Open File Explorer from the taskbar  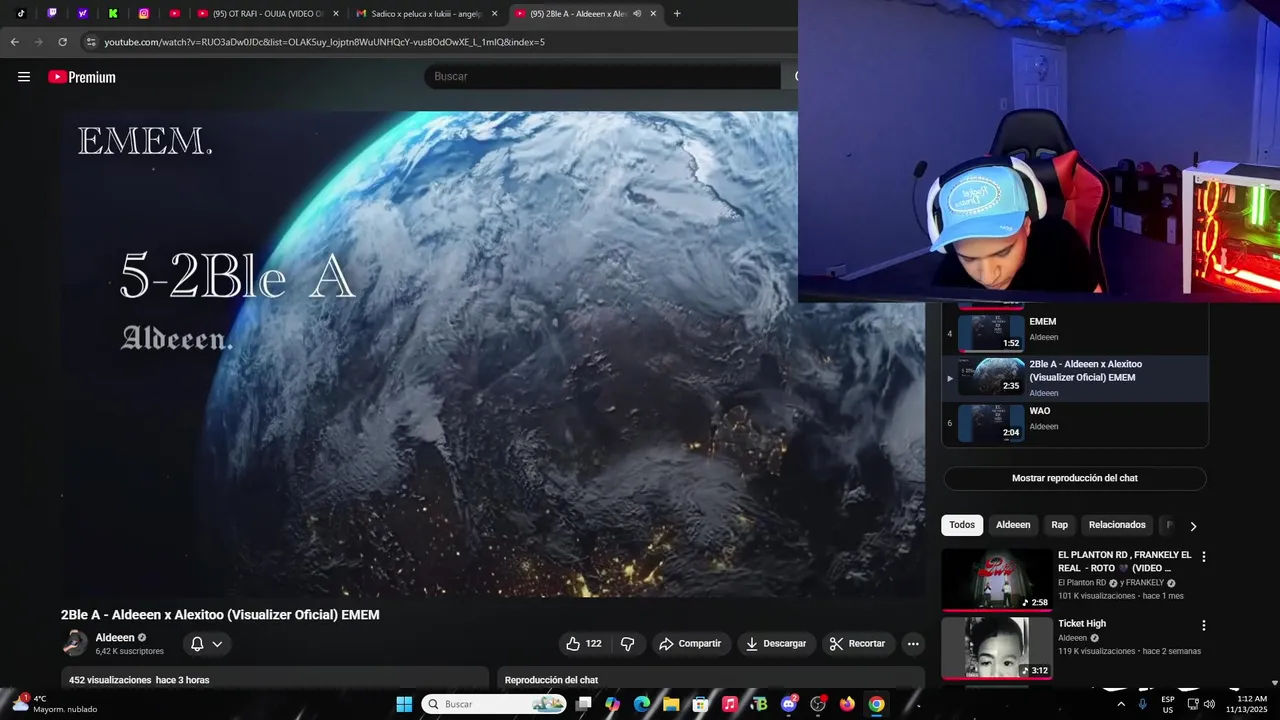[671, 704]
